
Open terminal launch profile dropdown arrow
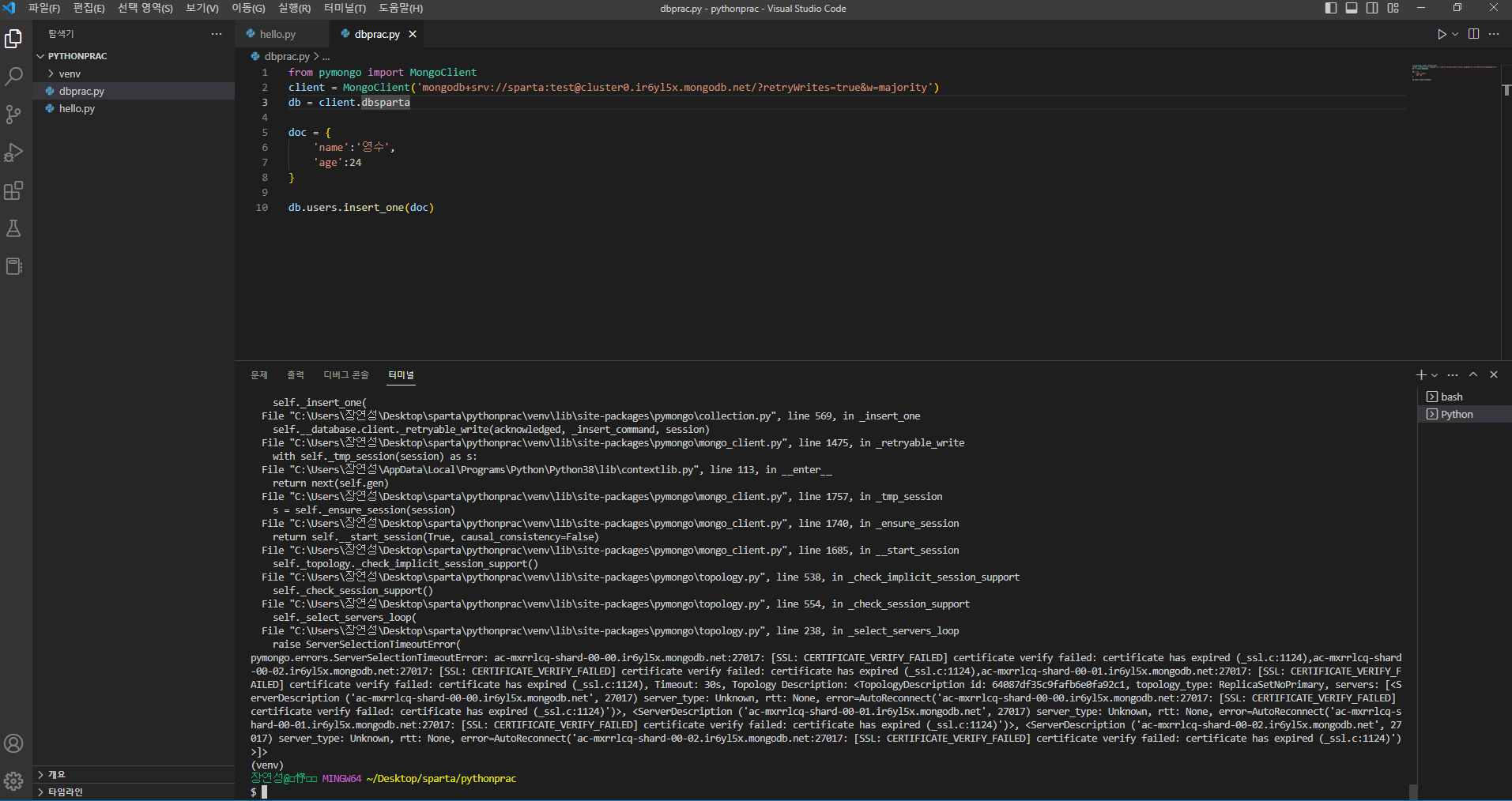[x=1435, y=374]
